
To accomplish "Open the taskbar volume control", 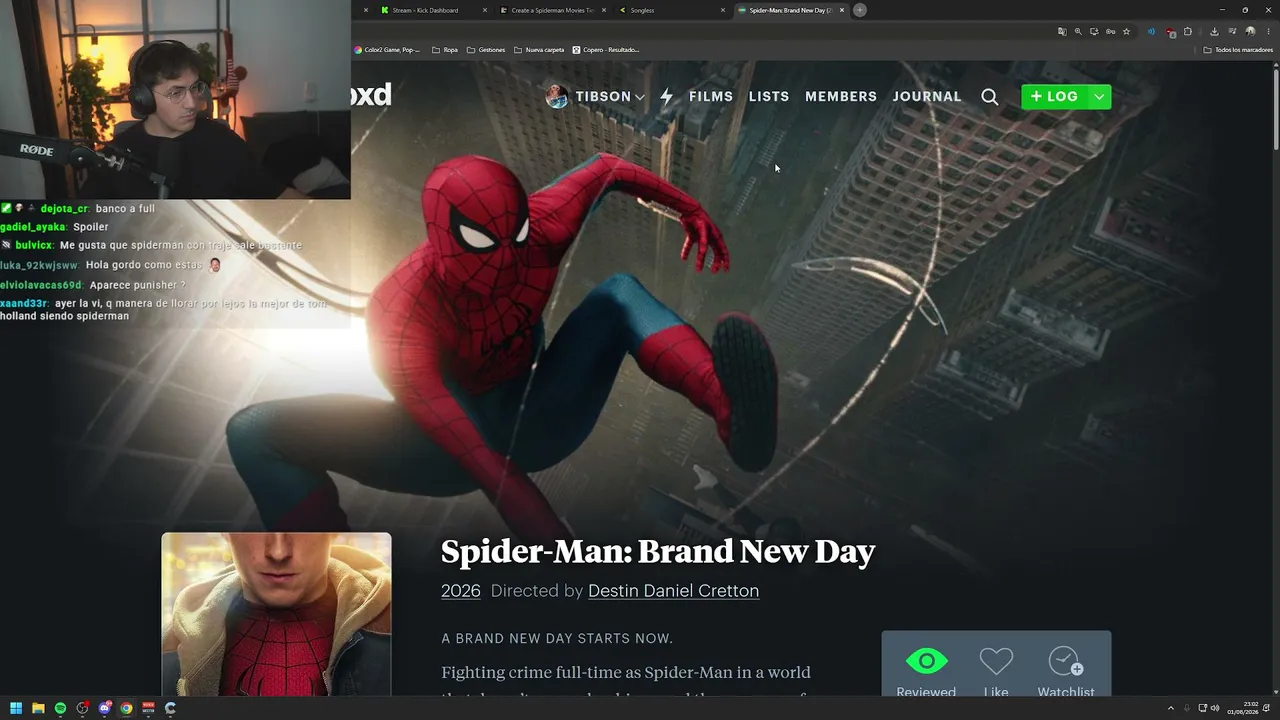I will (x=1215, y=708).
